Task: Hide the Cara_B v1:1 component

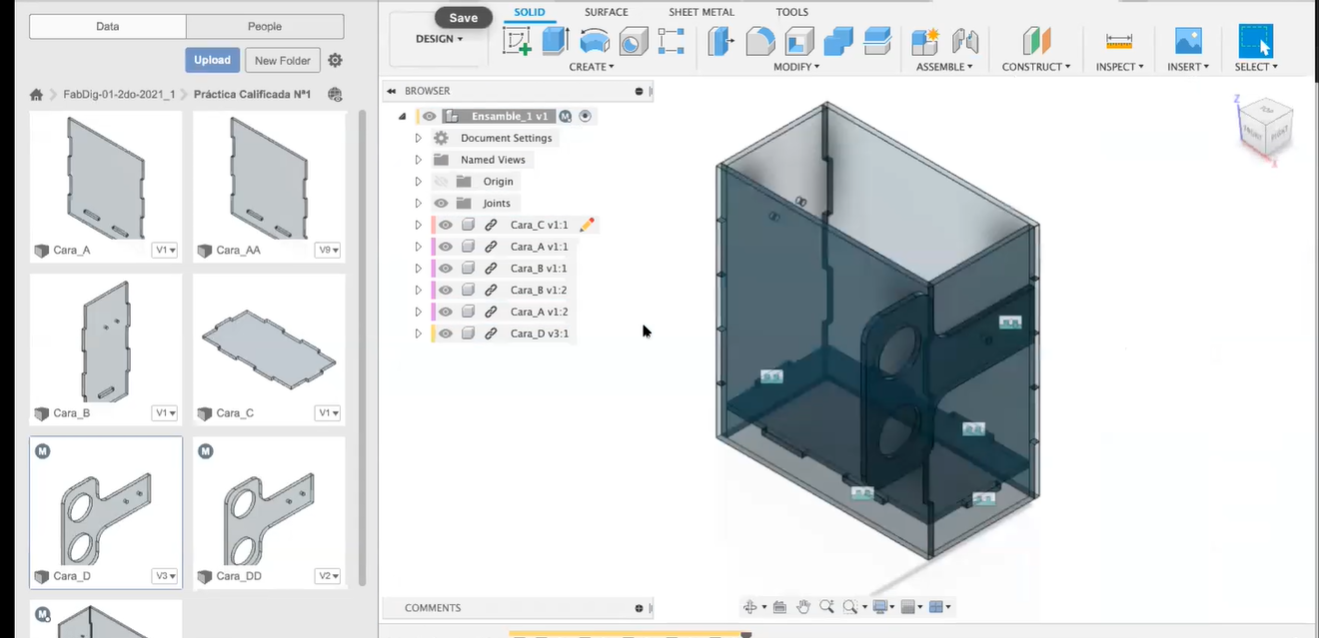Action: pyautogui.click(x=446, y=268)
